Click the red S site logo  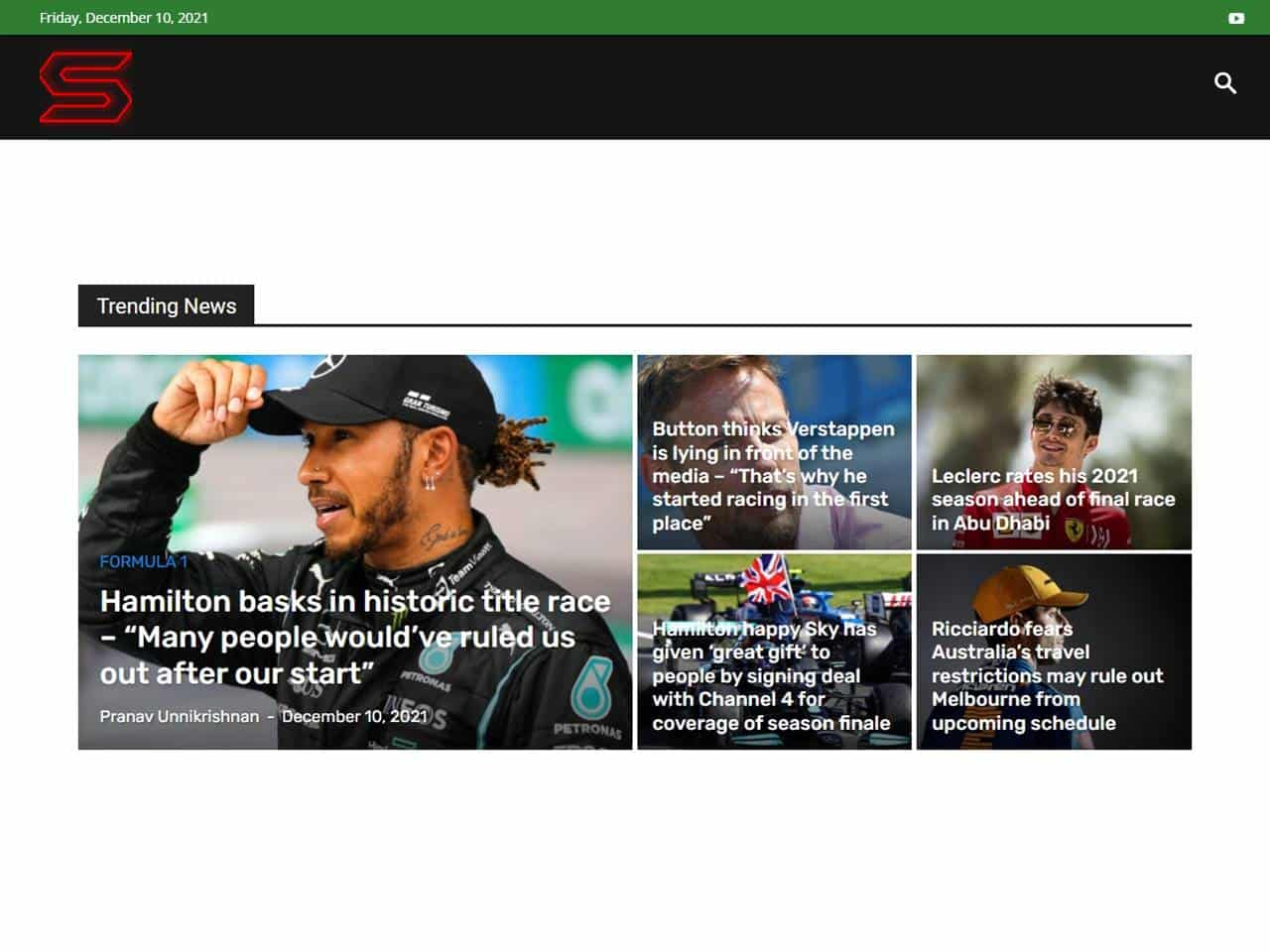[x=86, y=87]
